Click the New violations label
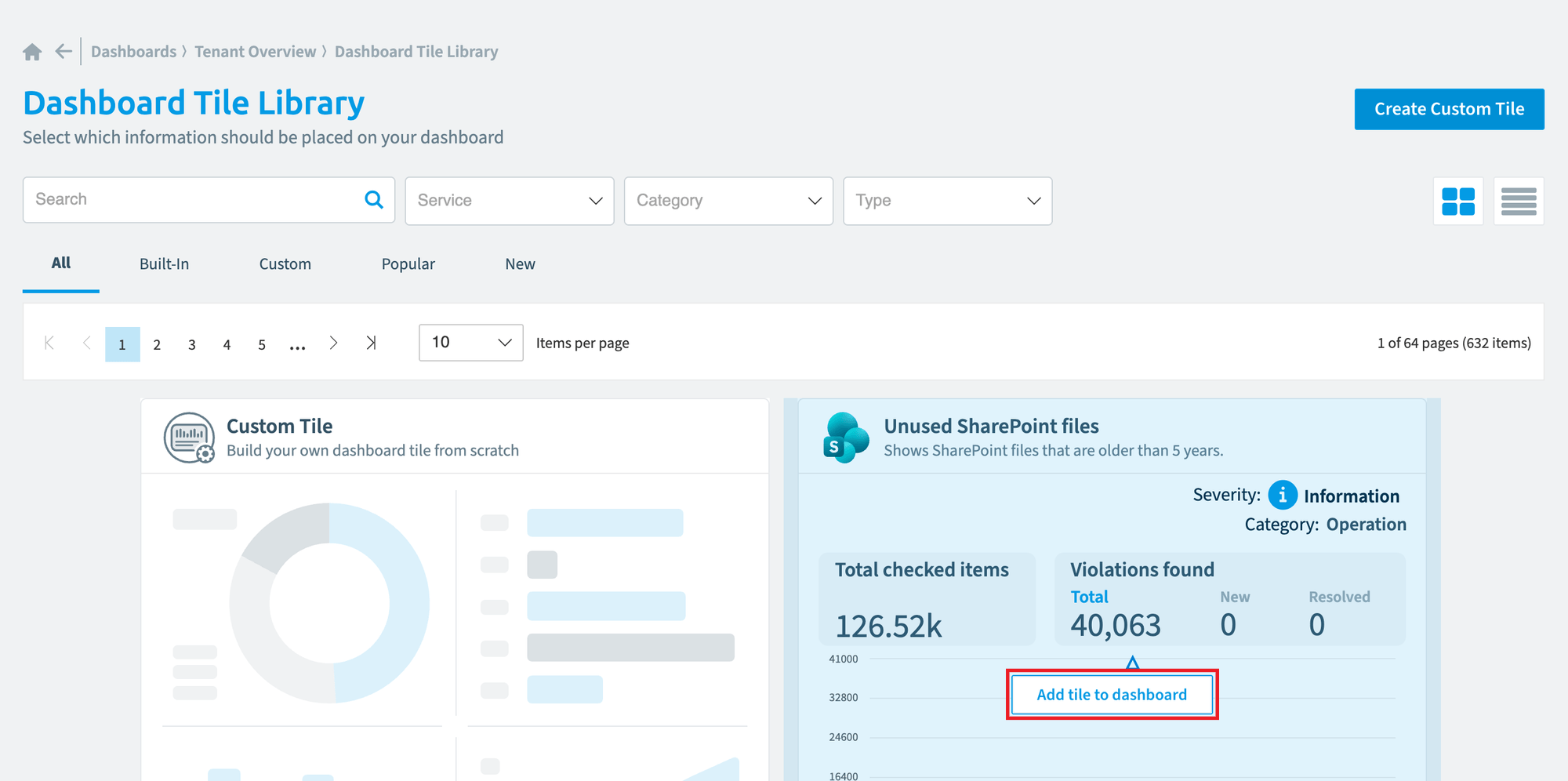 coord(1235,597)
